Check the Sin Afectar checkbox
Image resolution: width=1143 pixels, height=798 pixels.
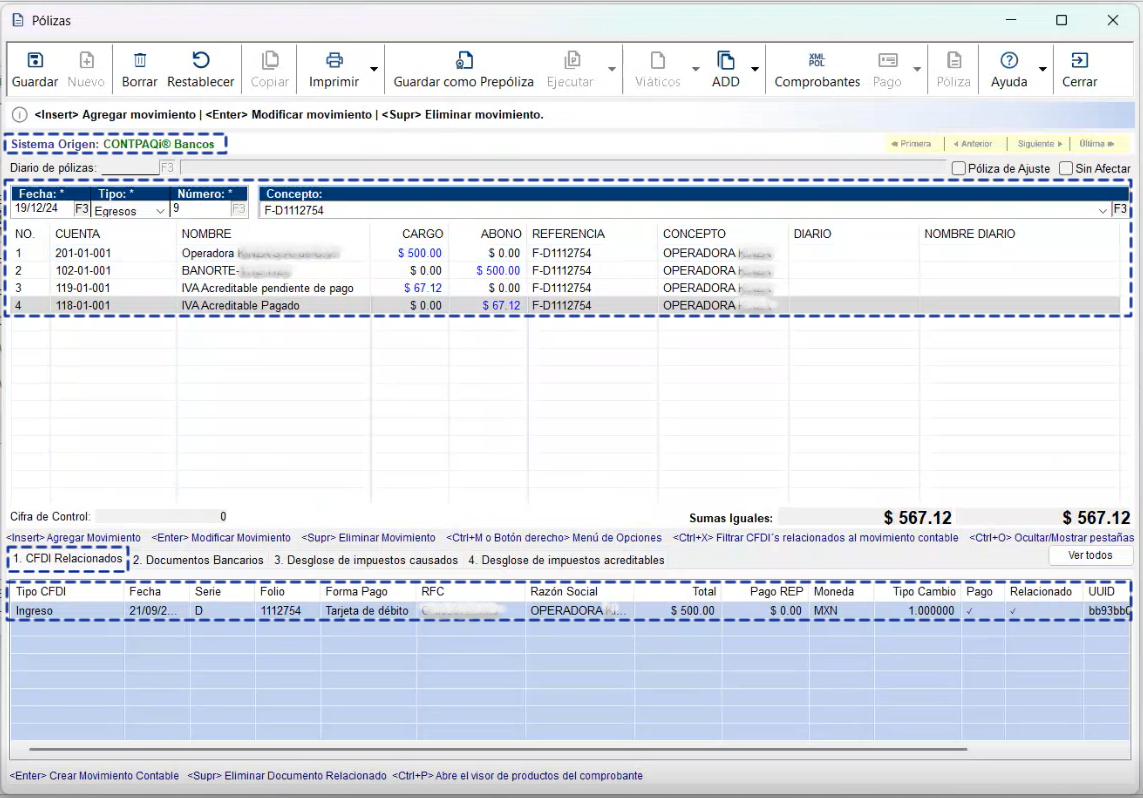tap(1066, 169)
